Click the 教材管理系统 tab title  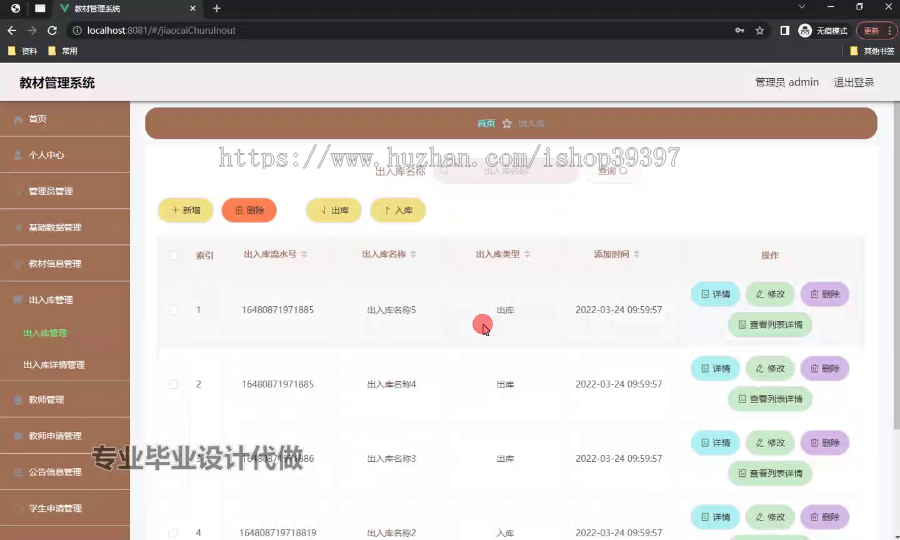click(97, 9)
